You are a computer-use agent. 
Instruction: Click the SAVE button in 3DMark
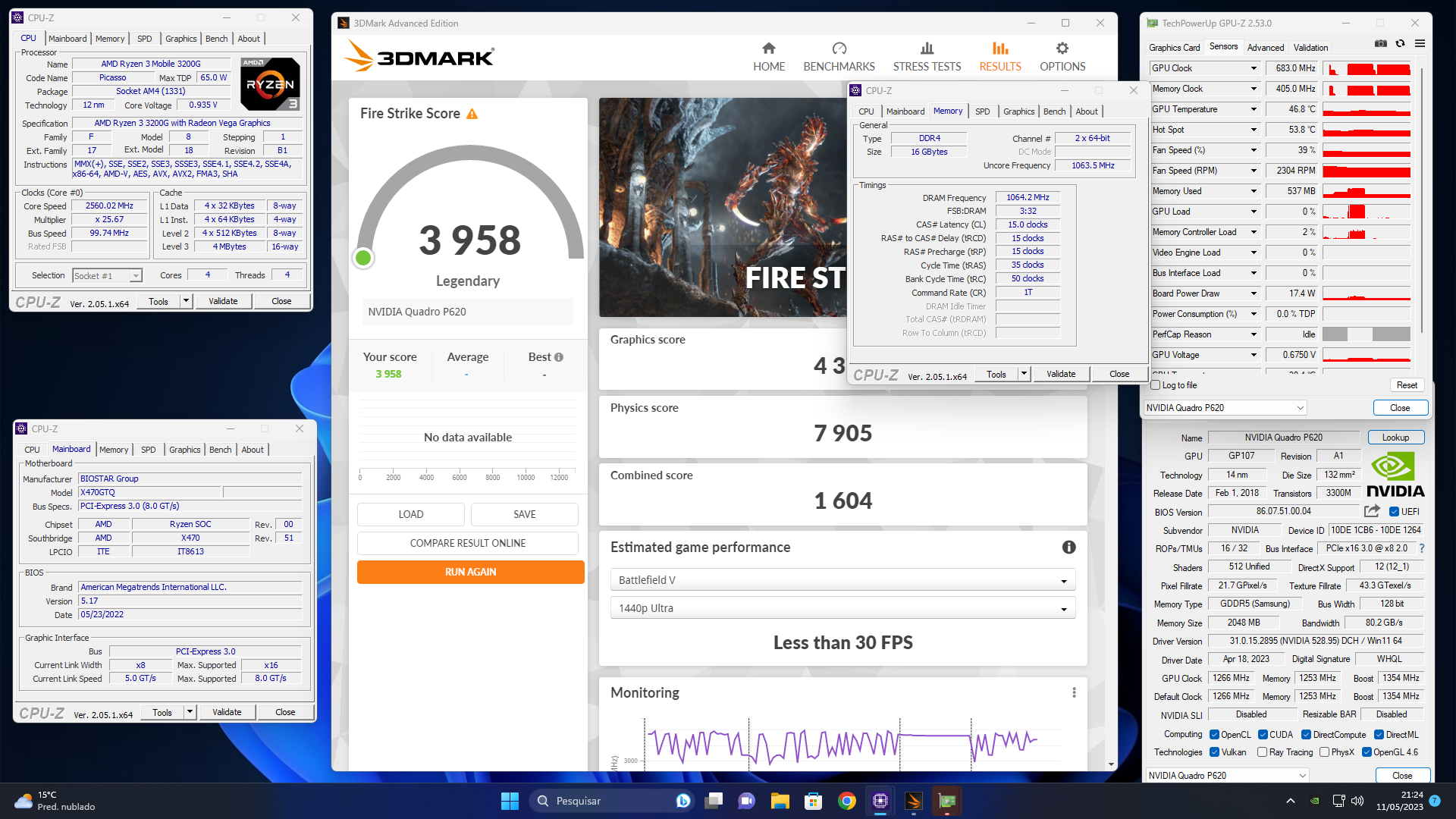524,514
